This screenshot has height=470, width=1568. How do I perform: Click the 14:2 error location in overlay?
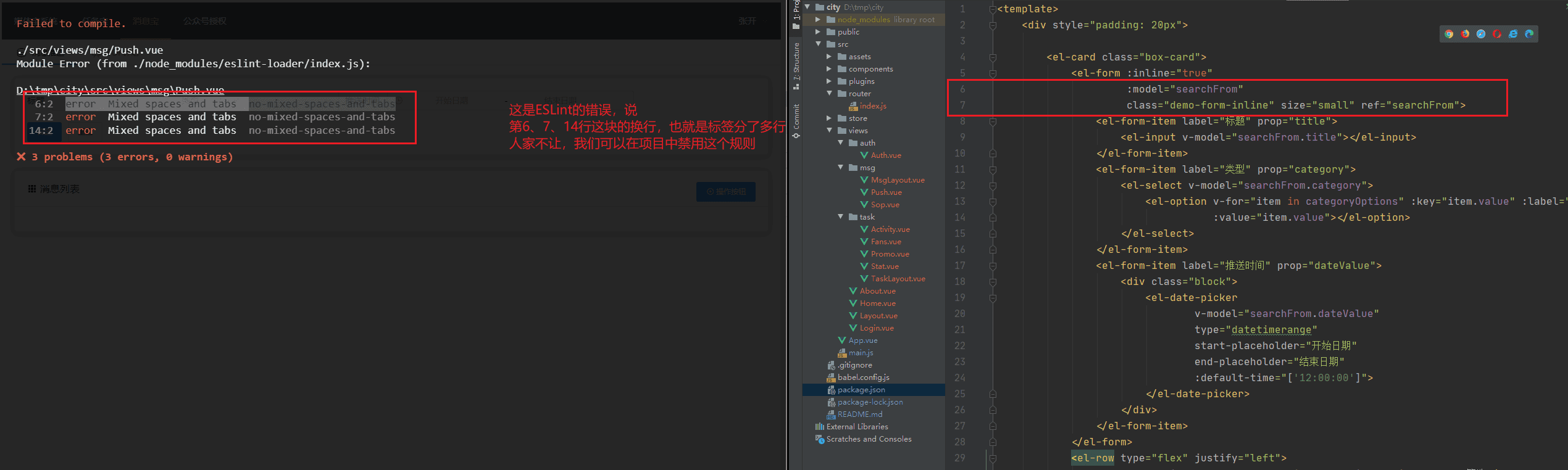click(41, 131)
